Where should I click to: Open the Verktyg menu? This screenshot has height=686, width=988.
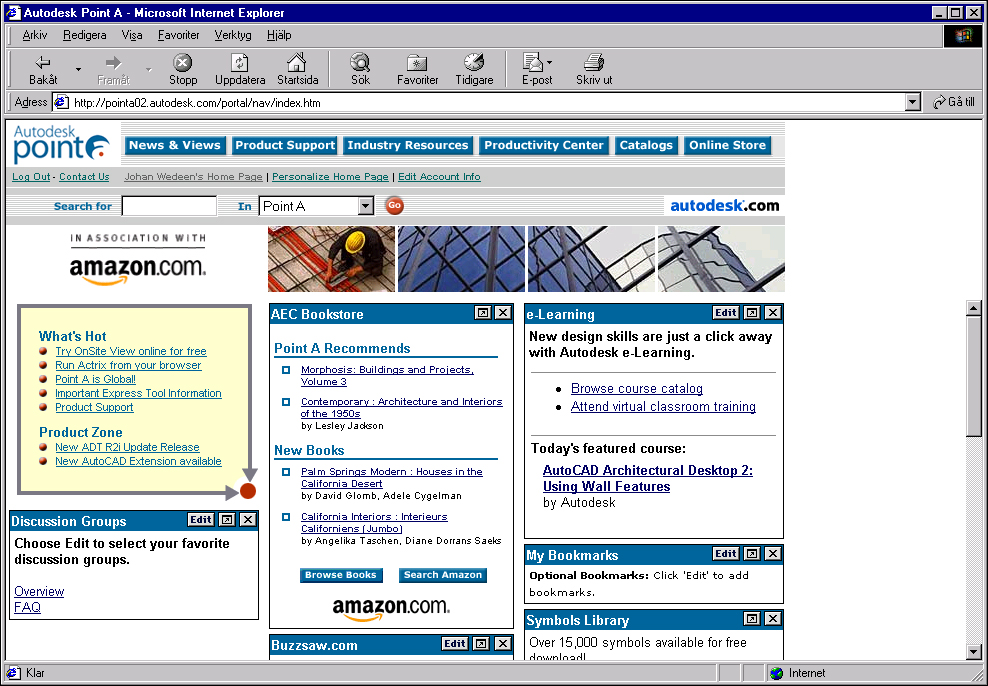click(x=233, y=35)
